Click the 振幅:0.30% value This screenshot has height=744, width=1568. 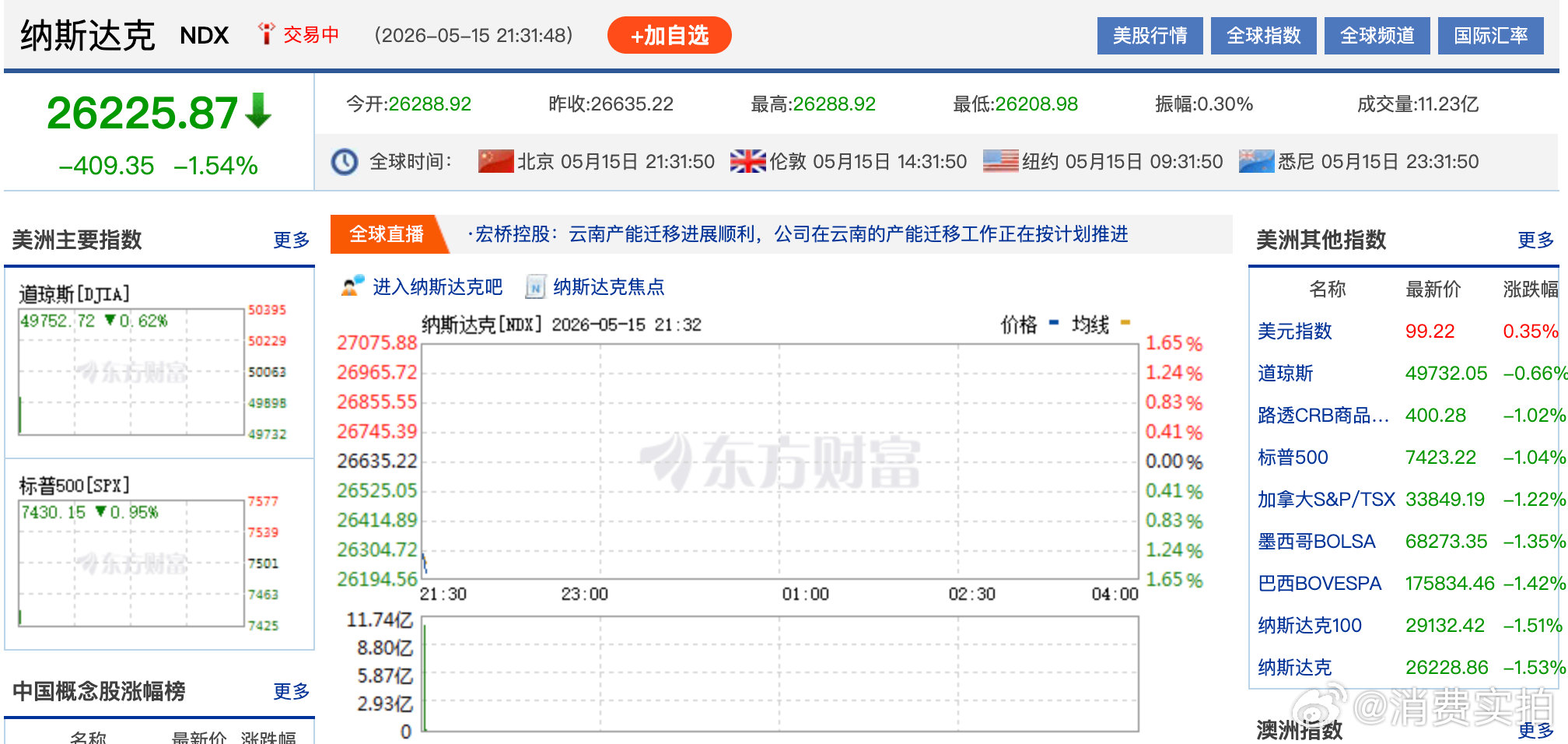click(1204, 104)
